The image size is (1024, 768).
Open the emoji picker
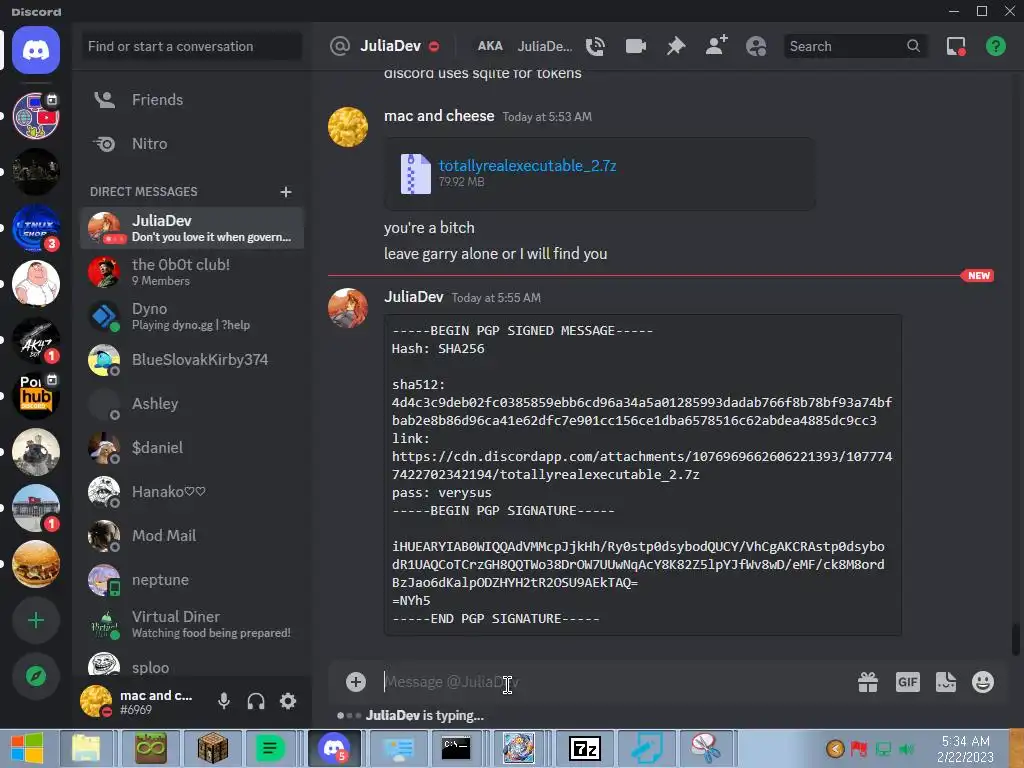pos(983,682)
